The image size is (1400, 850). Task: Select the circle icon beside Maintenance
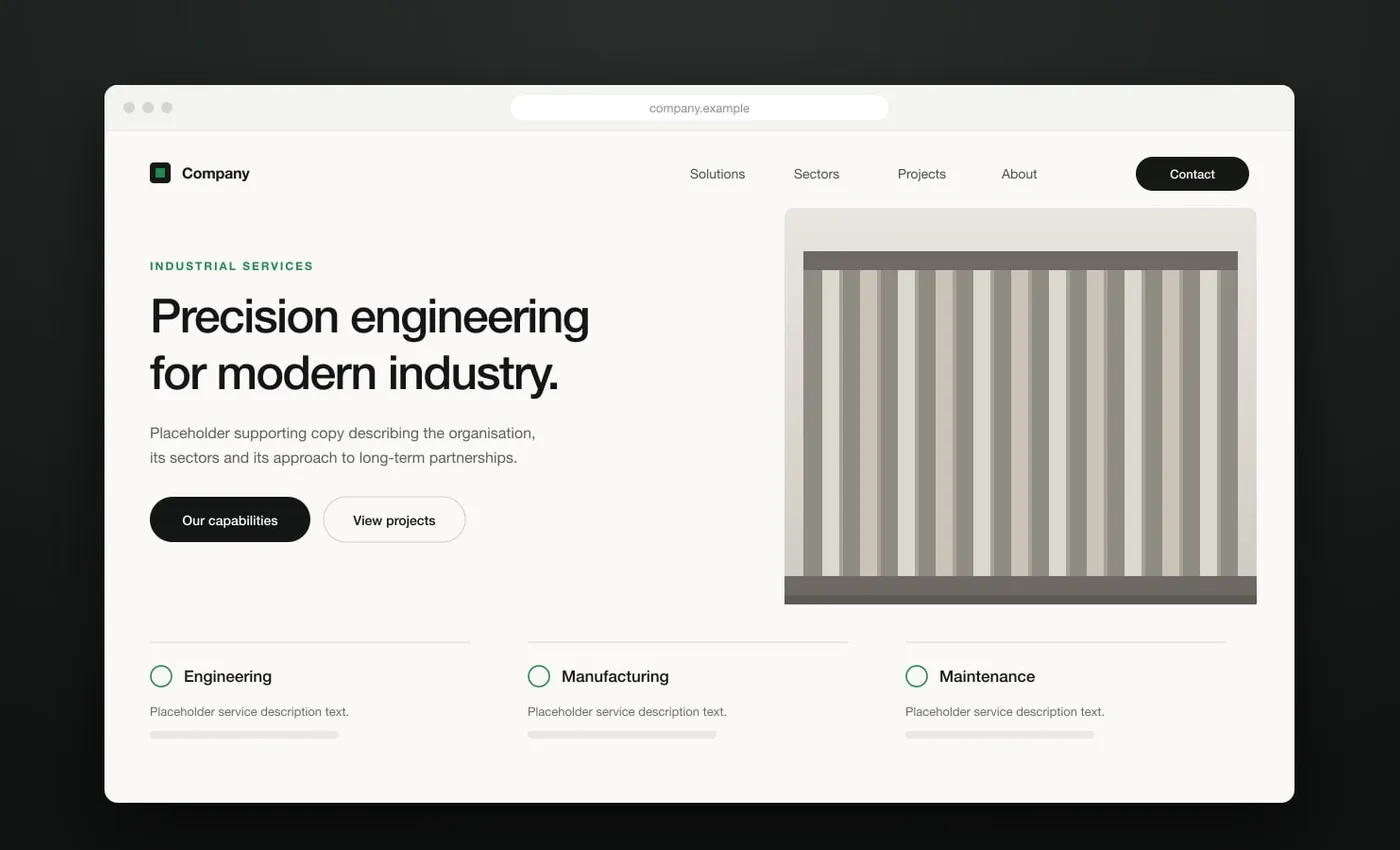click(x=917, y=676)
